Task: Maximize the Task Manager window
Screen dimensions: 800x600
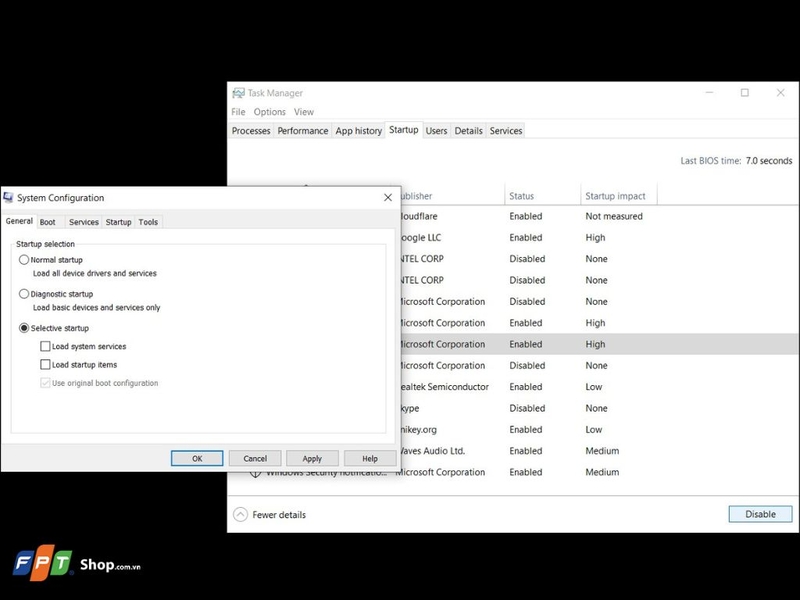Action: (745, 93)
